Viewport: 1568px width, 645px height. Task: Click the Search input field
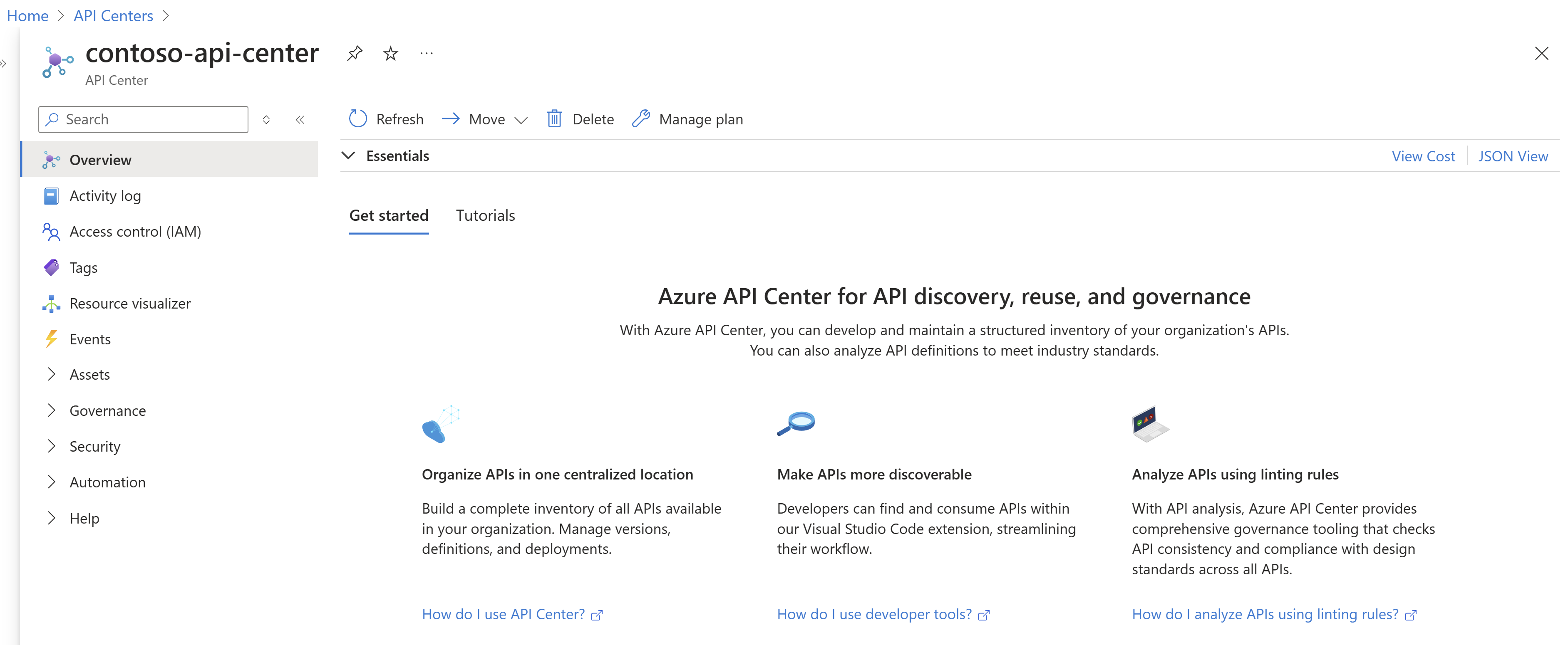click(143, 119)
